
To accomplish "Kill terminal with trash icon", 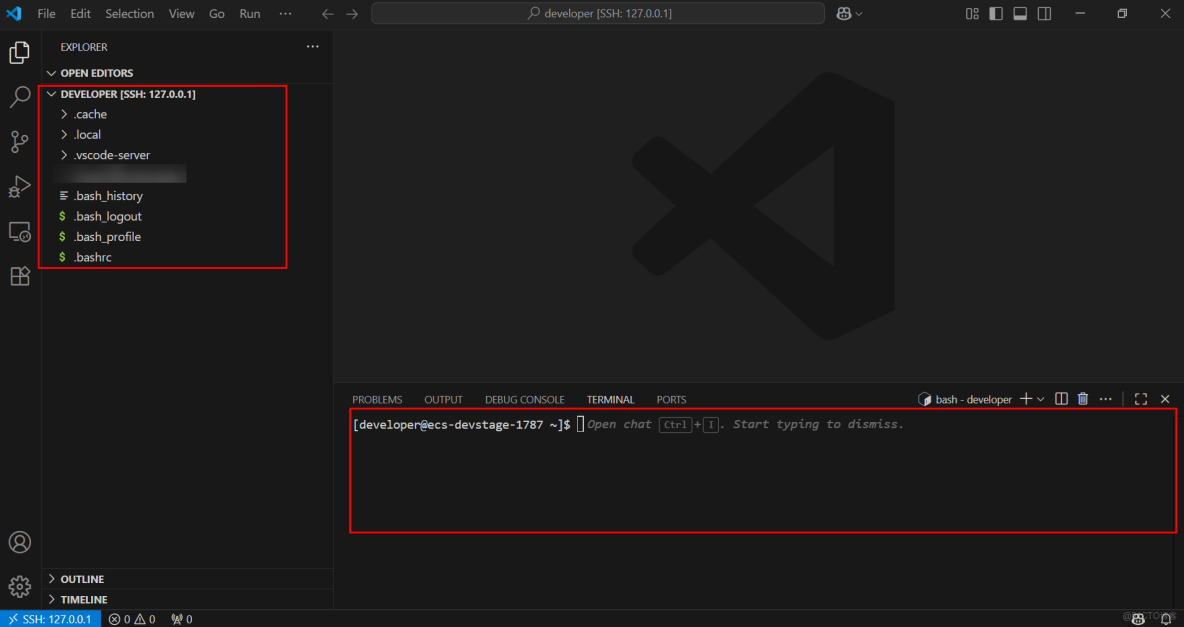I will (1083, 399).
